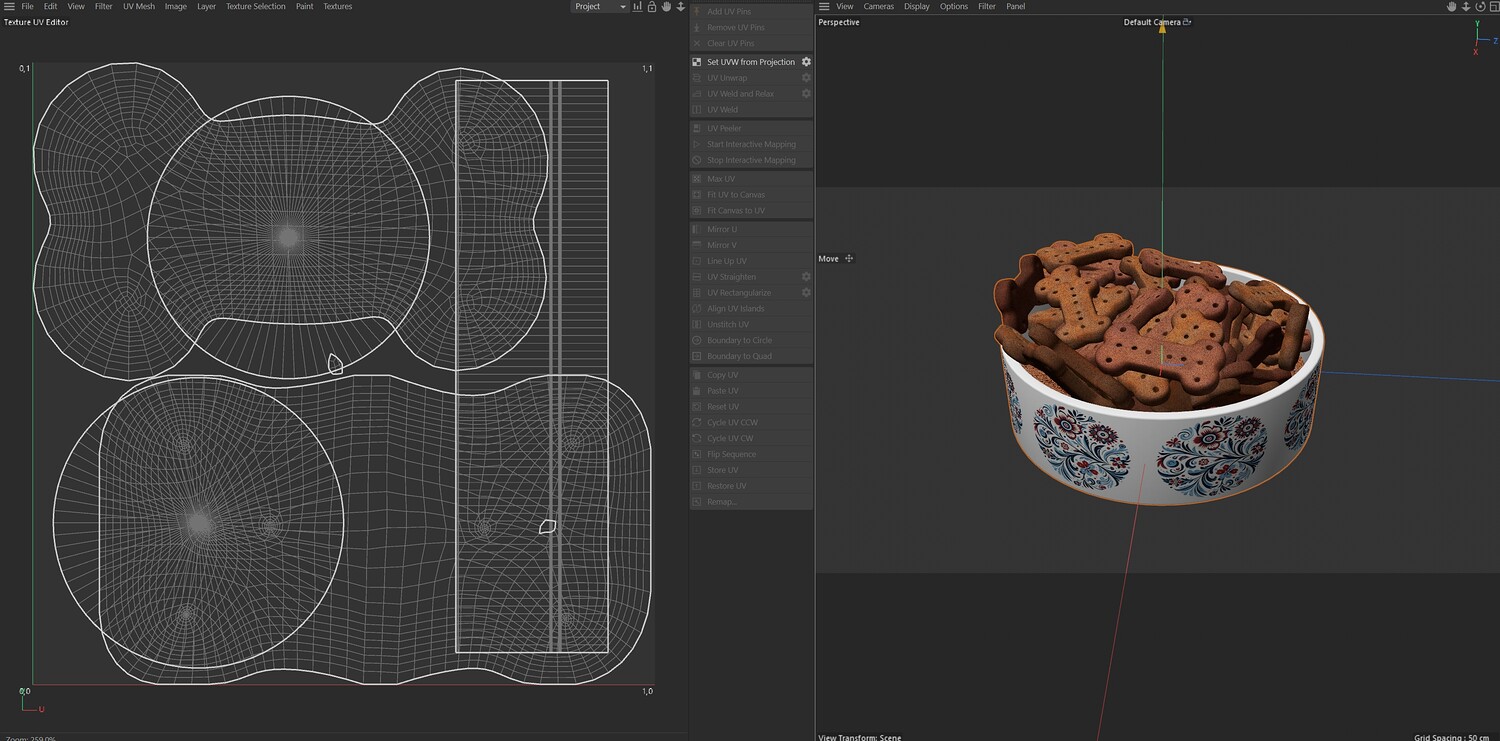Screen dimensions: 1500x741
Task: Open the Texture Selection menu
Action: pyautogui.click(x=255, y=6)
